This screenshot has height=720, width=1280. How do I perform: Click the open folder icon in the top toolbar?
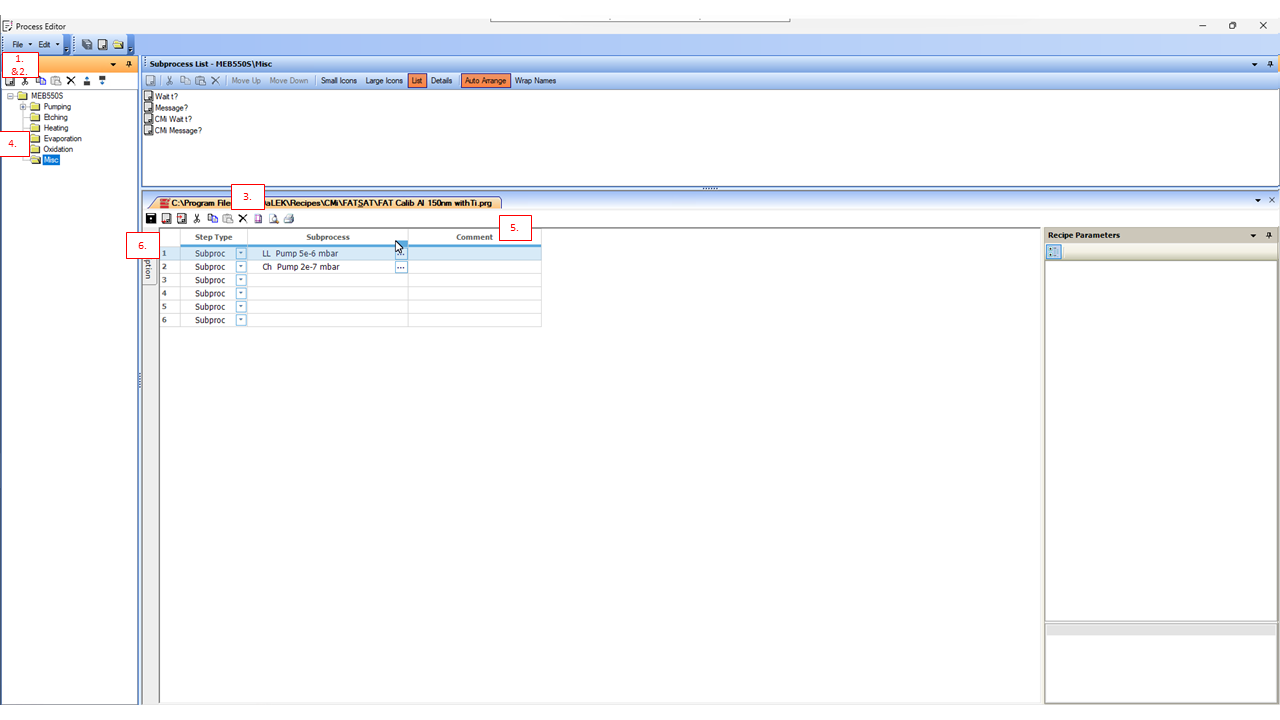pos(118,44)
